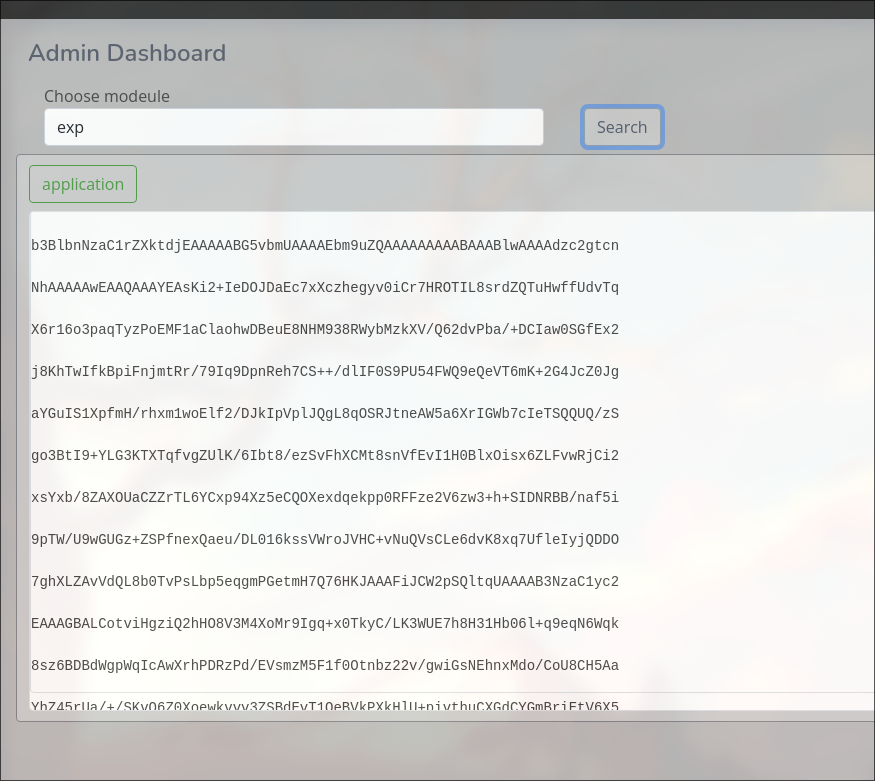
Task: Click the line beginning with EAAAGBALCotvi
Action: pos(325,623)
